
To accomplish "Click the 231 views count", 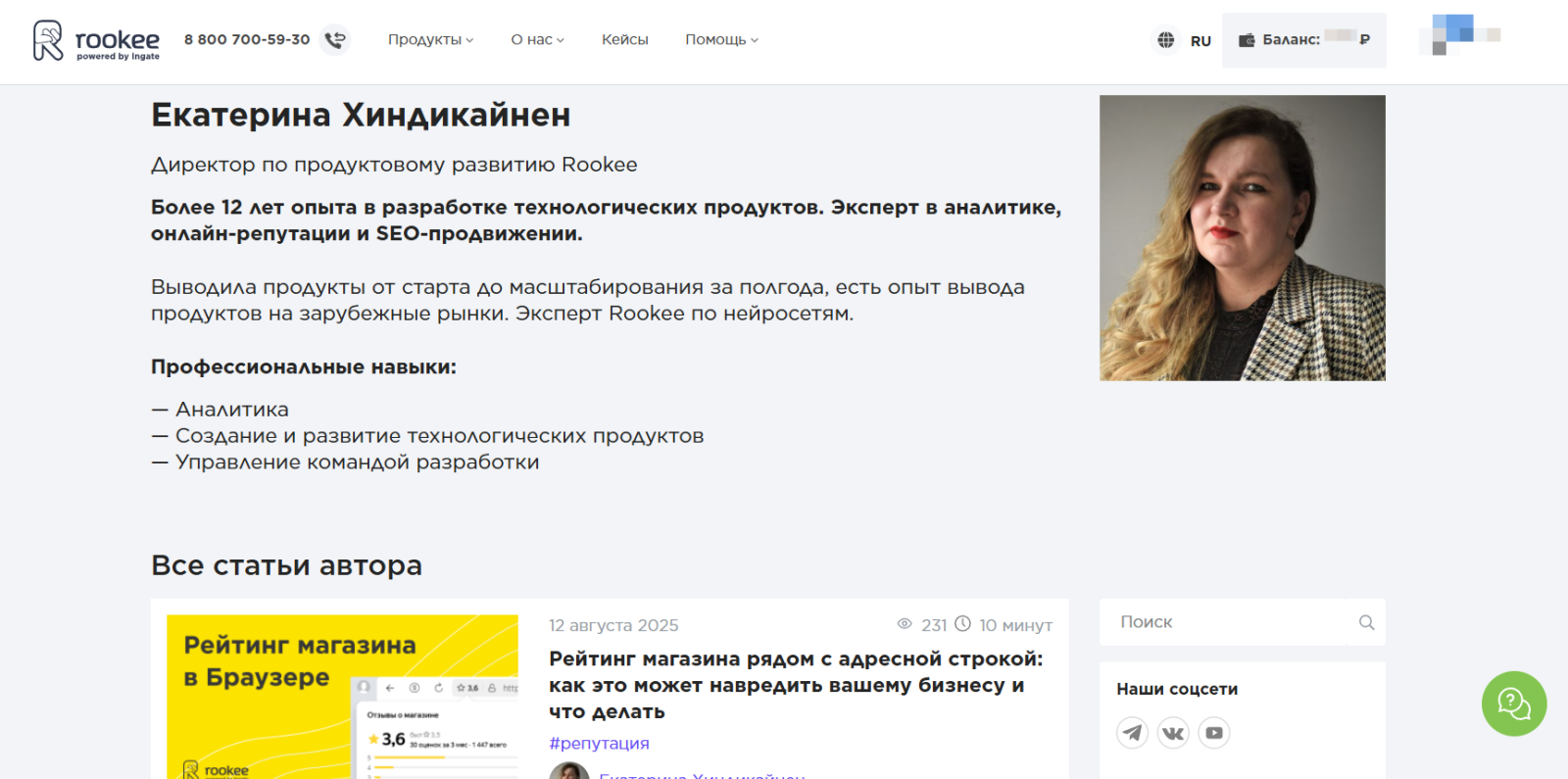I will [x=934, y=625].
